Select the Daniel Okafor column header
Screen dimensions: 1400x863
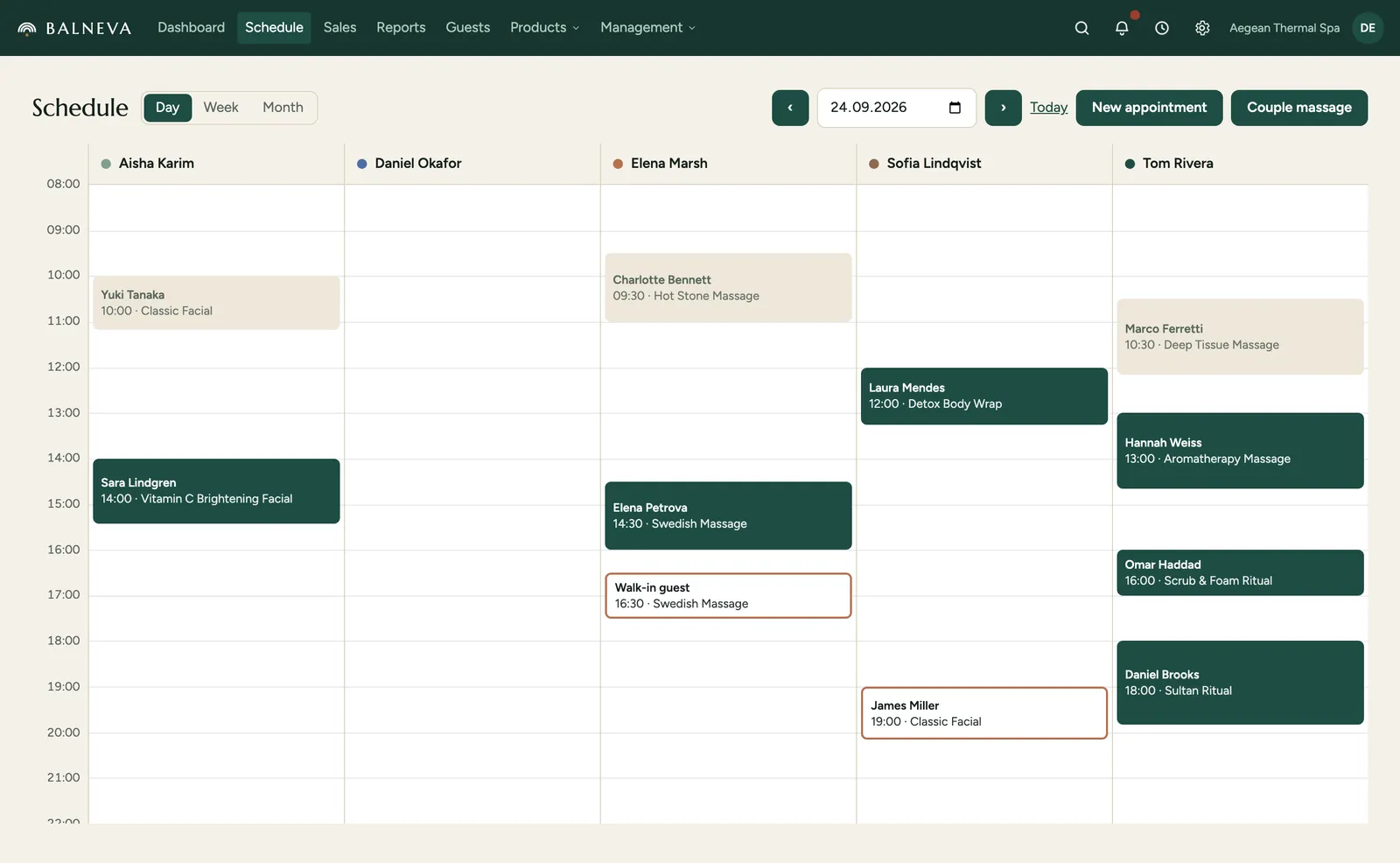click(472, 164)
